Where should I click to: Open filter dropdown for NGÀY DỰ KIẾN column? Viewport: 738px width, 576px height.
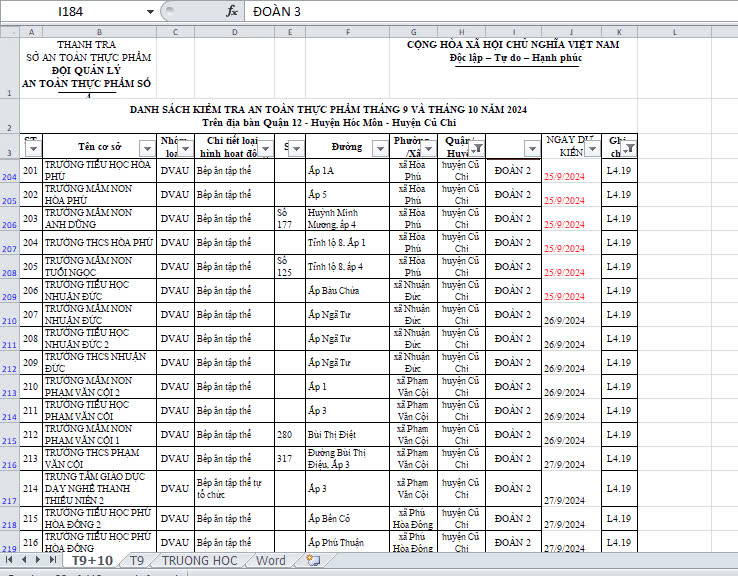592,149
